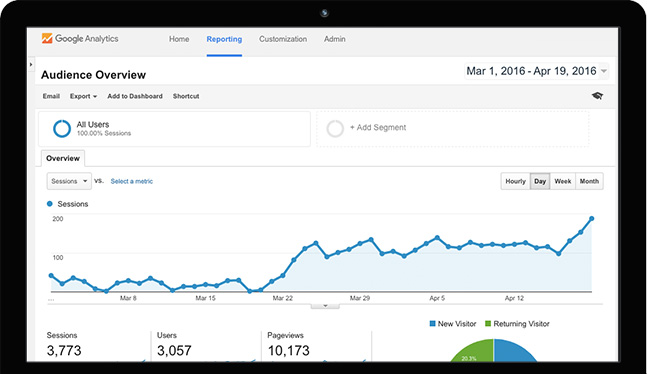This screenshot has height=374, width=647.
Task: Click the Mar 8 axis label
Action: (128, 298)
